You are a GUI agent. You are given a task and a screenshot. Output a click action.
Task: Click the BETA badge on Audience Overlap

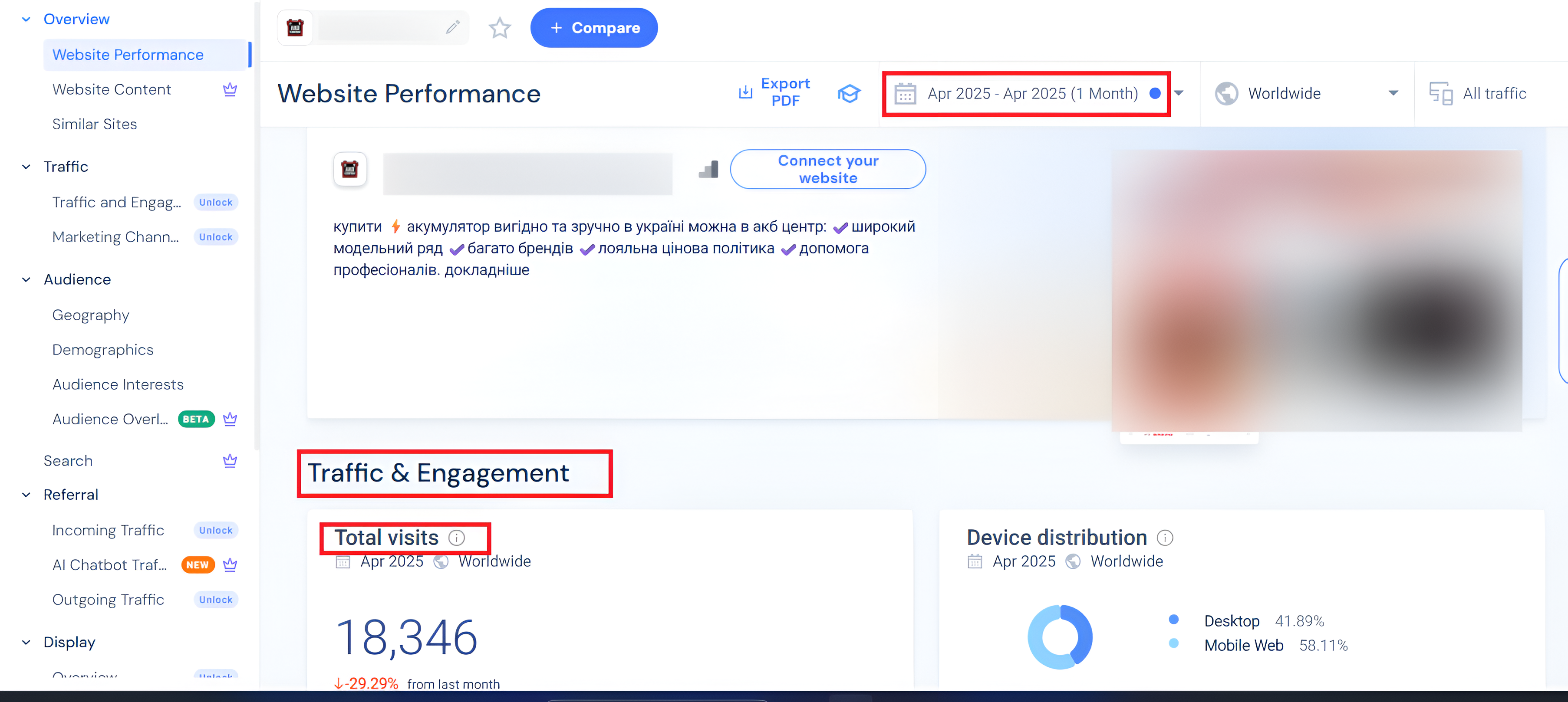pyautogui.click(x=196, y=419)
